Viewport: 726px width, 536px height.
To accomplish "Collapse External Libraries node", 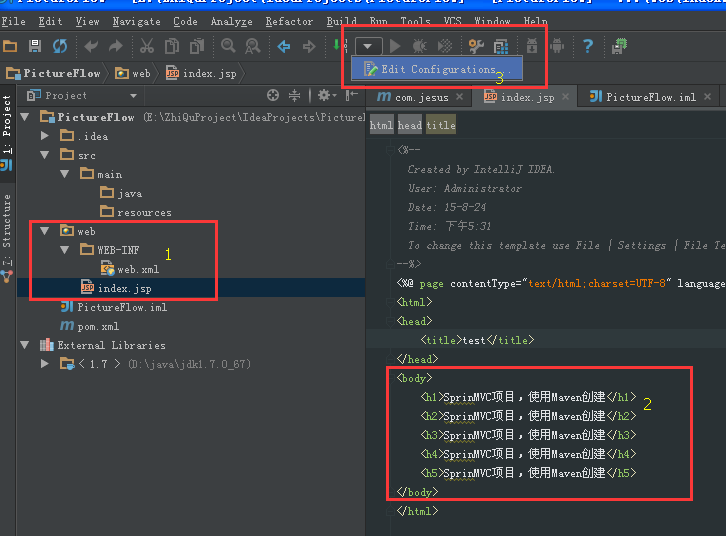I will 25,345.
